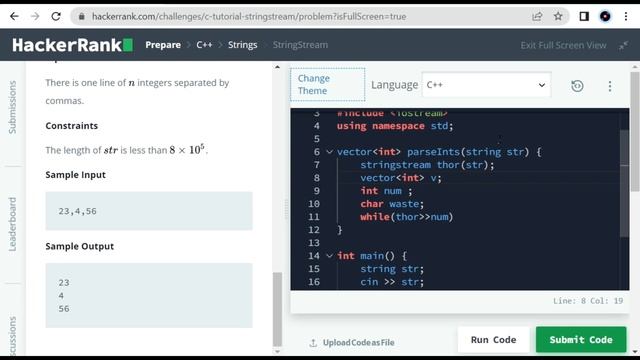Click code line 'string str;'
The width and height of the screenshot is (640, 360).
(x=392, y=269)
